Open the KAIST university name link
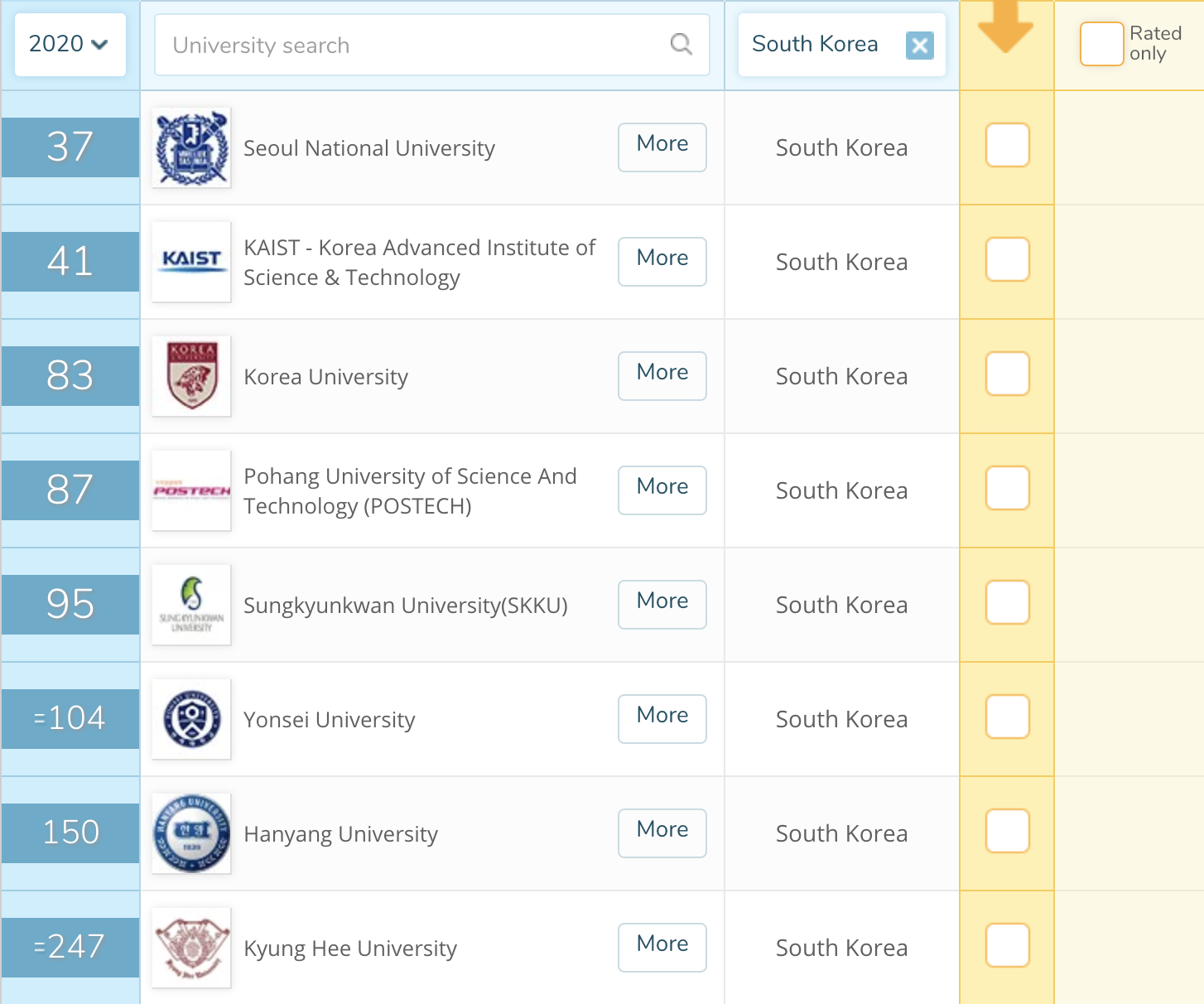1204x1004 pixels. (420, 263)
